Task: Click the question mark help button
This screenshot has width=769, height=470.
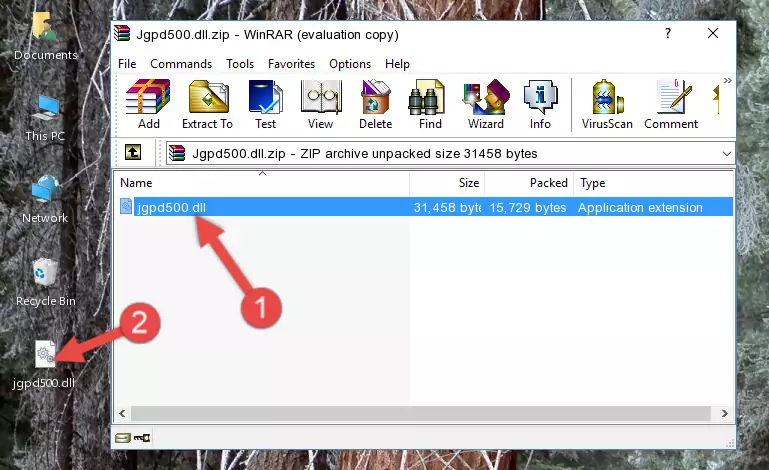Action: (x=667, y=33)
